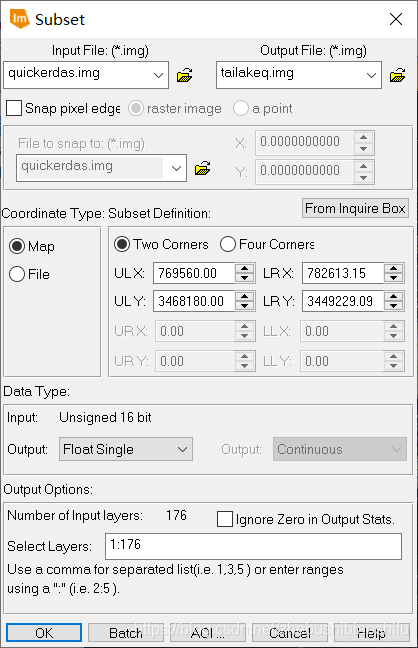Close the Subset dialog window
This screenshot has height=648, width=418.
pos(396,19)
